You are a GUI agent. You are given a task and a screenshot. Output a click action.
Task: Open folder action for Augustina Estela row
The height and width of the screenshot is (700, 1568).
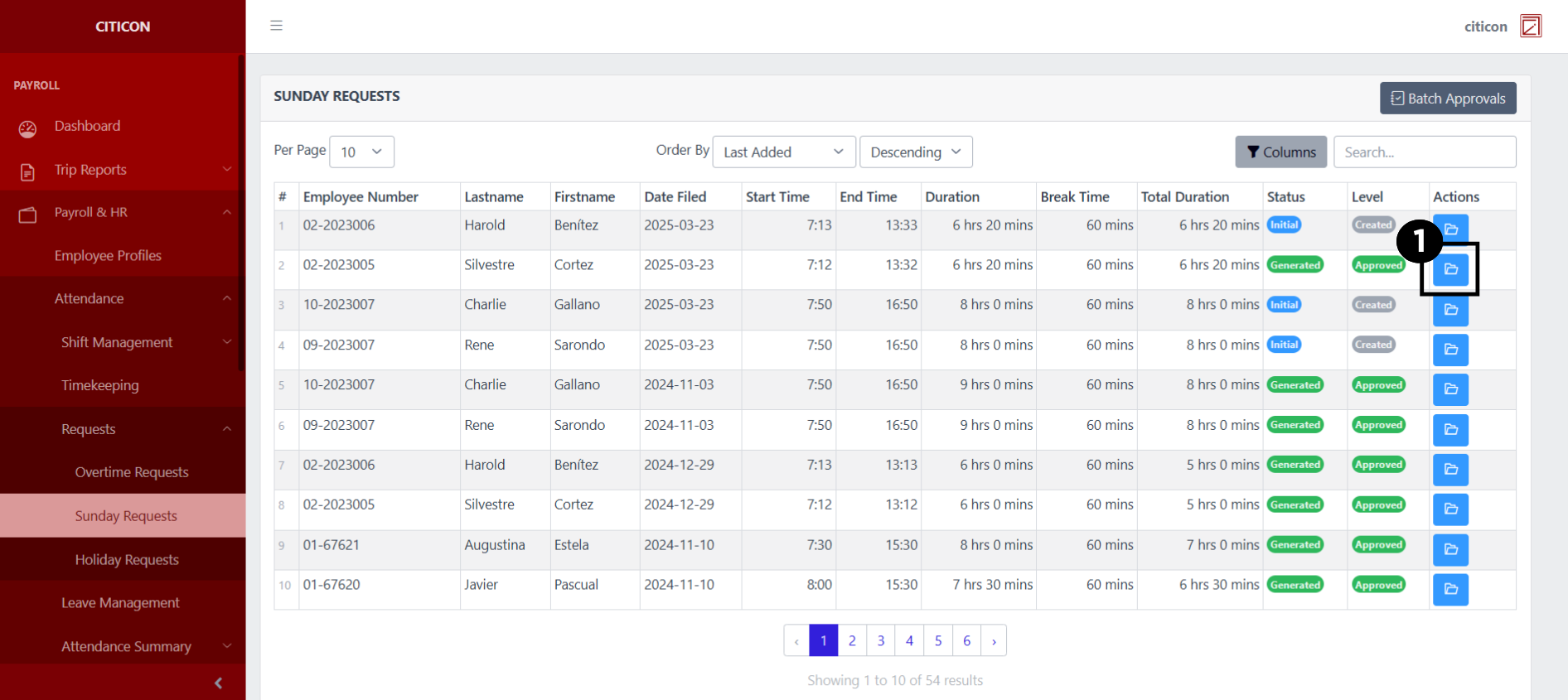pyautogui.click(x=1450, y=549)
